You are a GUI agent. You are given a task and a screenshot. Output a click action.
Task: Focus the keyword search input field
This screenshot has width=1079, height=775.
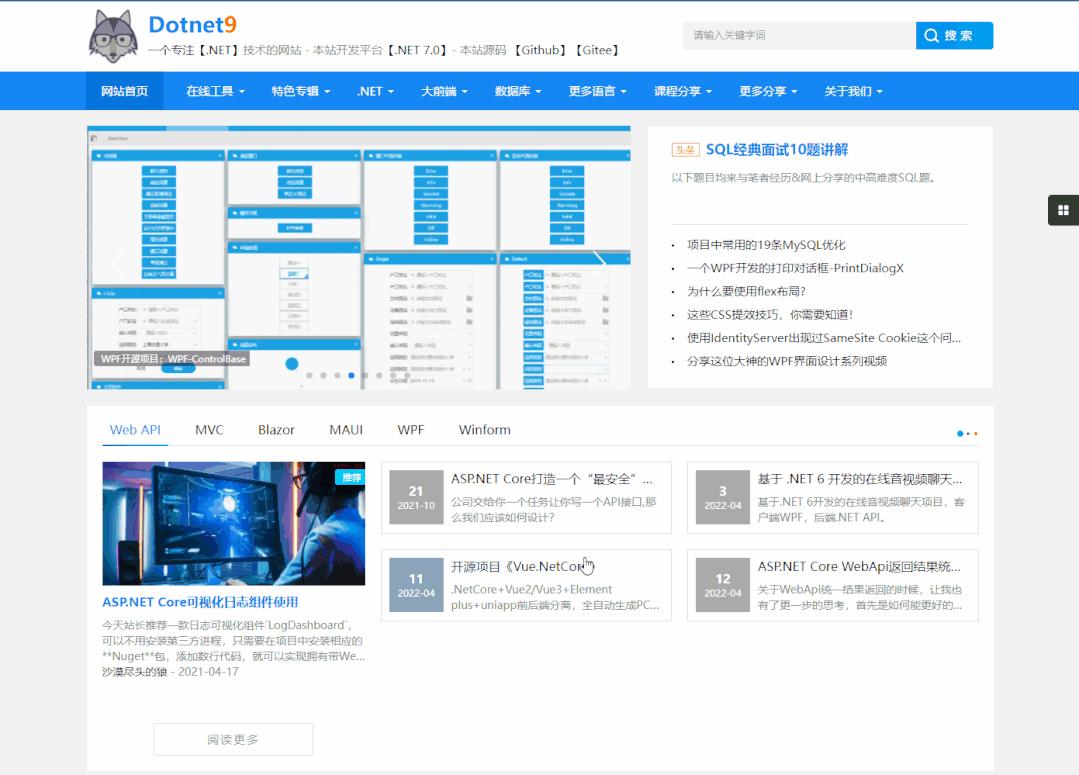point(799,36)
